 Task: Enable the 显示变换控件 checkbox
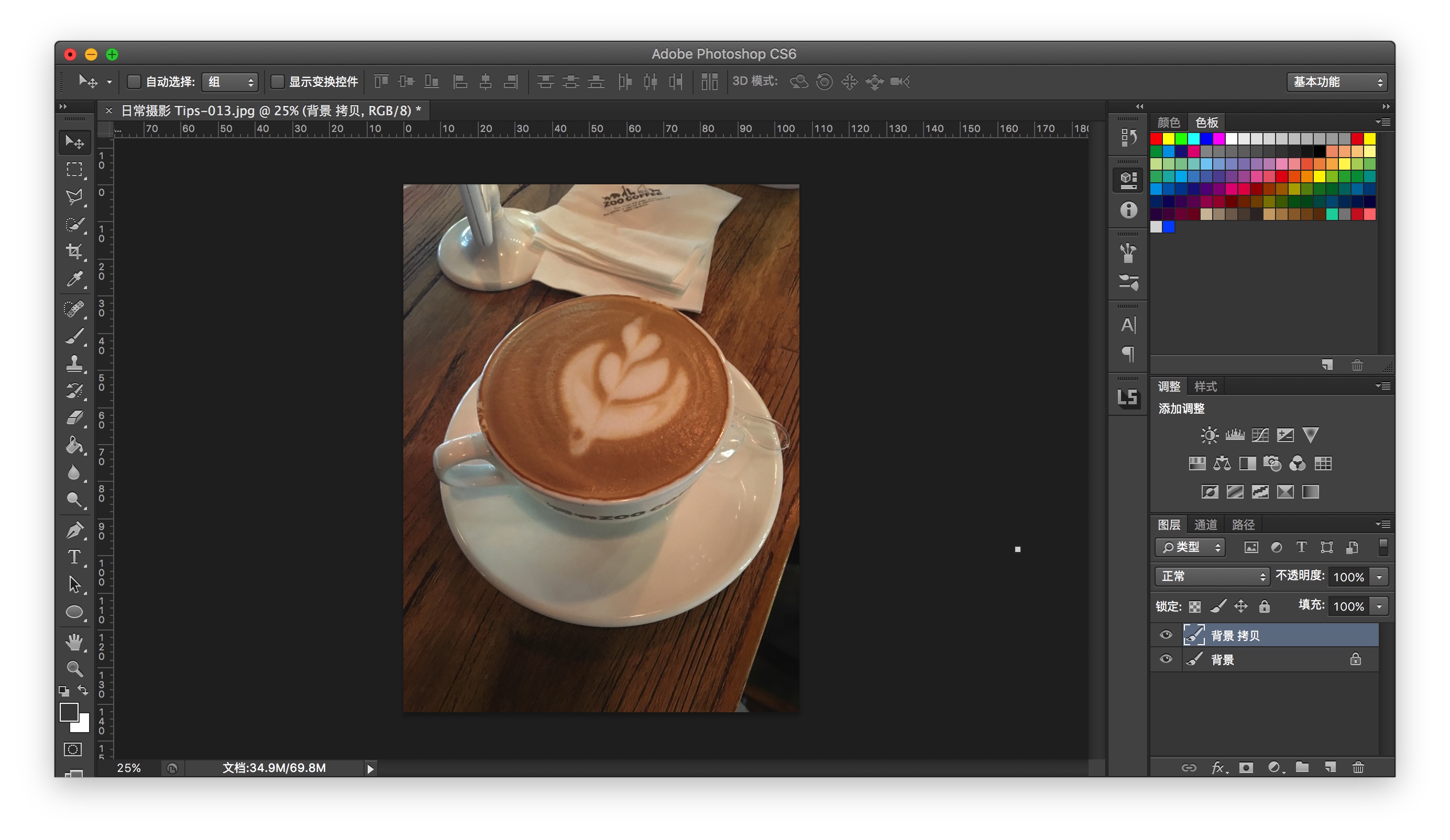[x=277, y=82]
